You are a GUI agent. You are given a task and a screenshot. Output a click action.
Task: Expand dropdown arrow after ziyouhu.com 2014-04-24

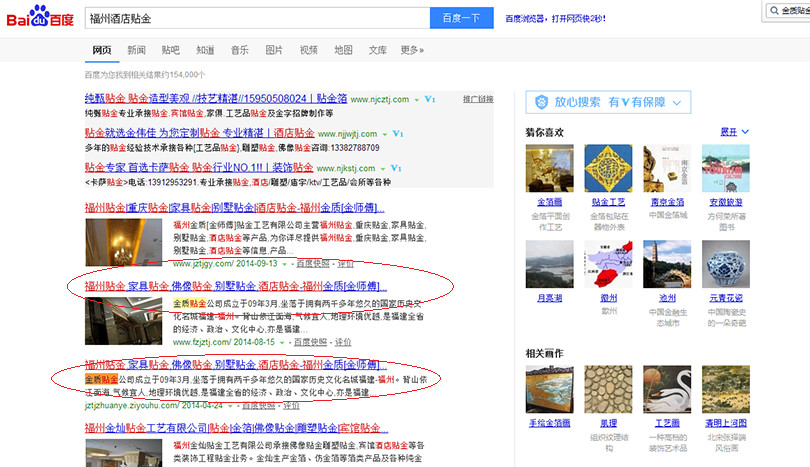click(230, 407)
